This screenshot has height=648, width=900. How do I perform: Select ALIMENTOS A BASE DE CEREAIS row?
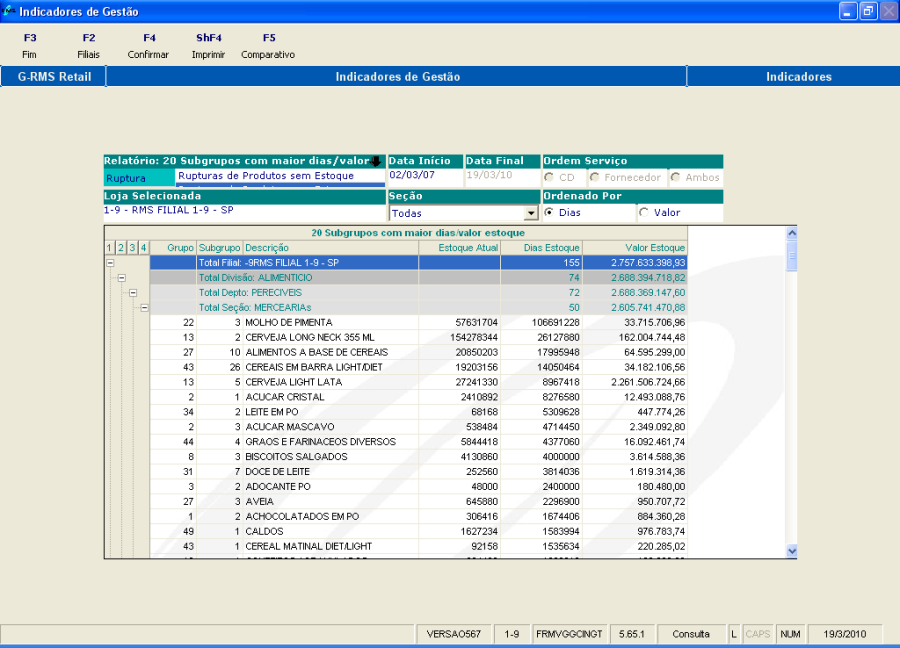418,352
